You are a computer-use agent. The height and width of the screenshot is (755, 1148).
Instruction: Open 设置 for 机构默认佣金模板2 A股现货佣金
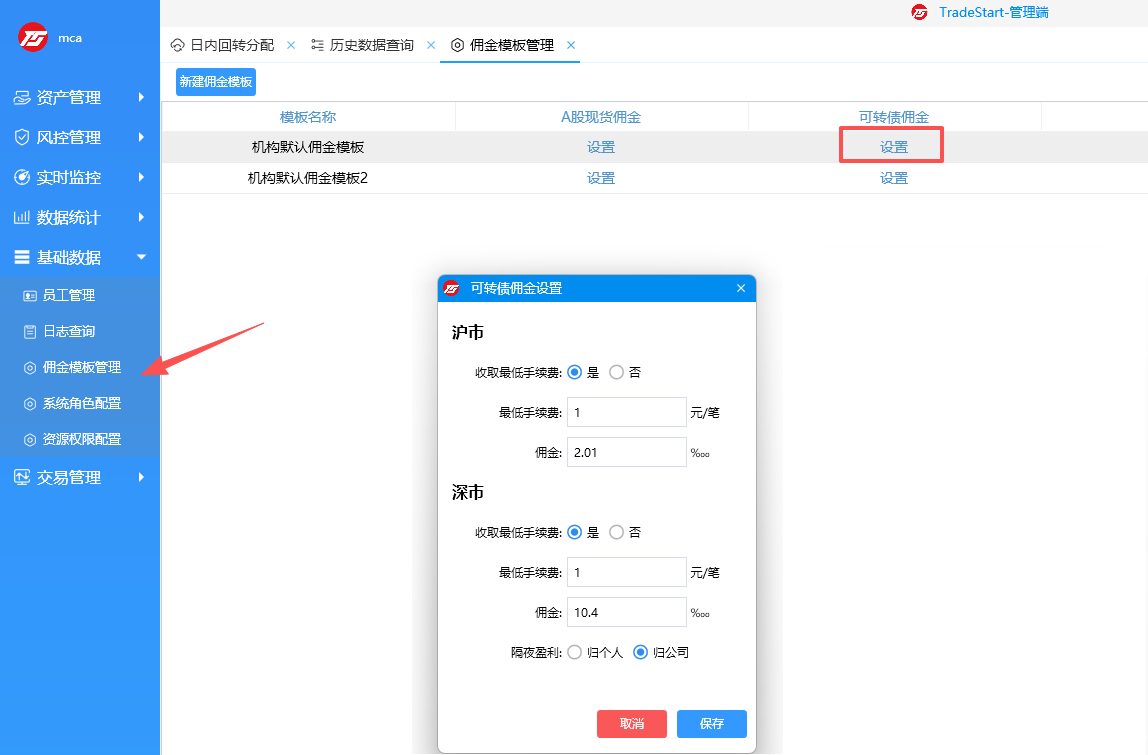(600, 176)
